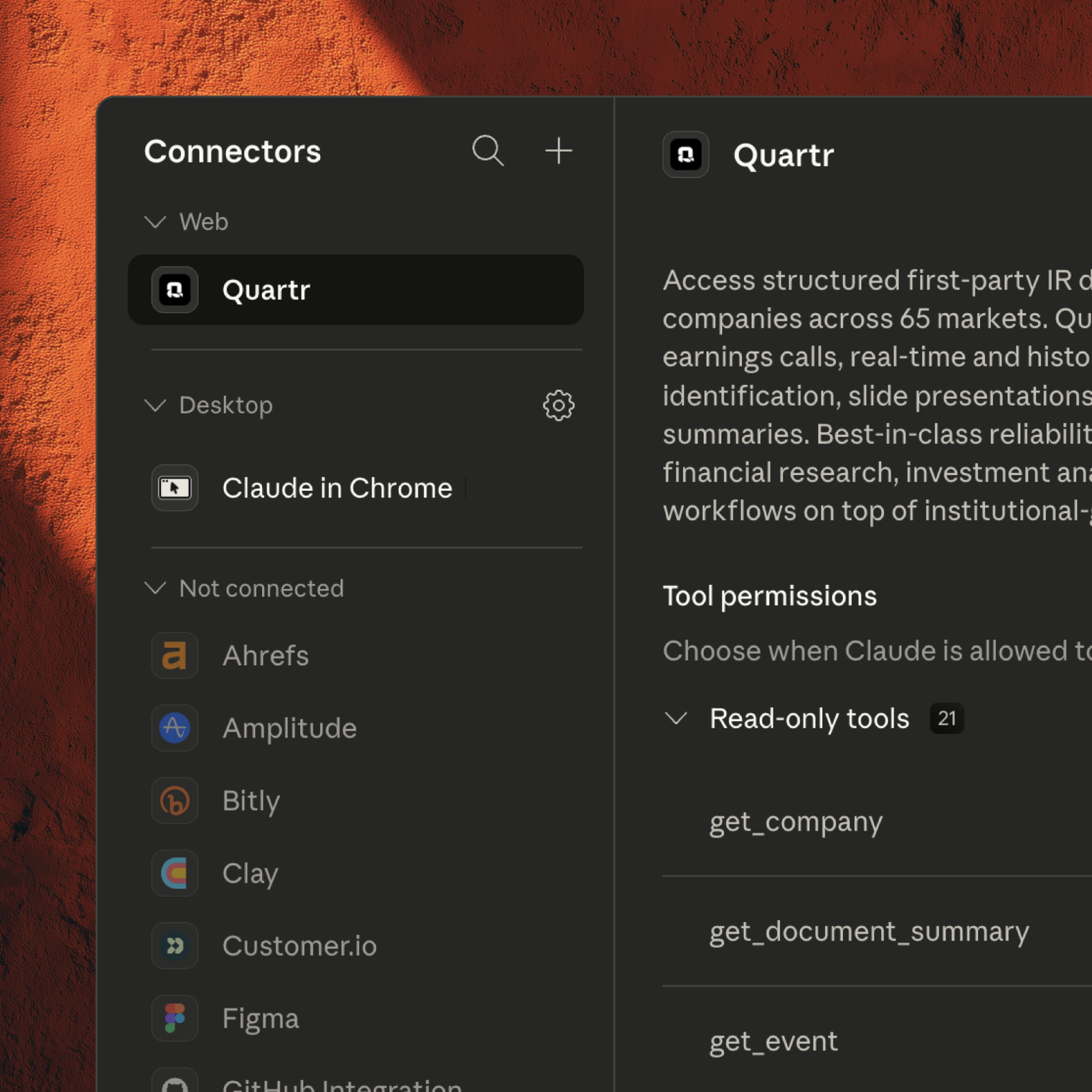The height and width of the screenshot is (1092, 1092).
Task: Click the Tool permissions heading
Action: point(770,597)
